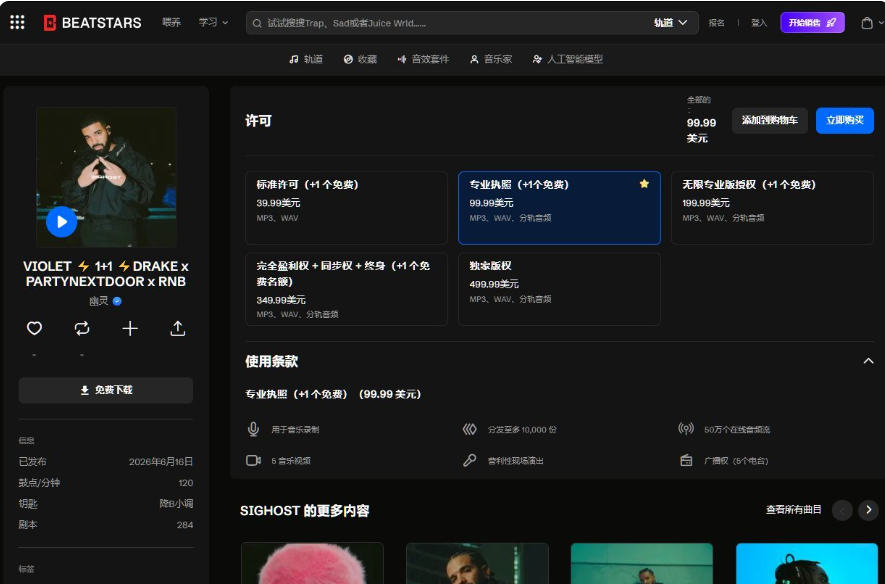The height and width of the screenshot is (584, 885).
Task: Click the VIOLET track cover art
Action: (x=106, y=177)
